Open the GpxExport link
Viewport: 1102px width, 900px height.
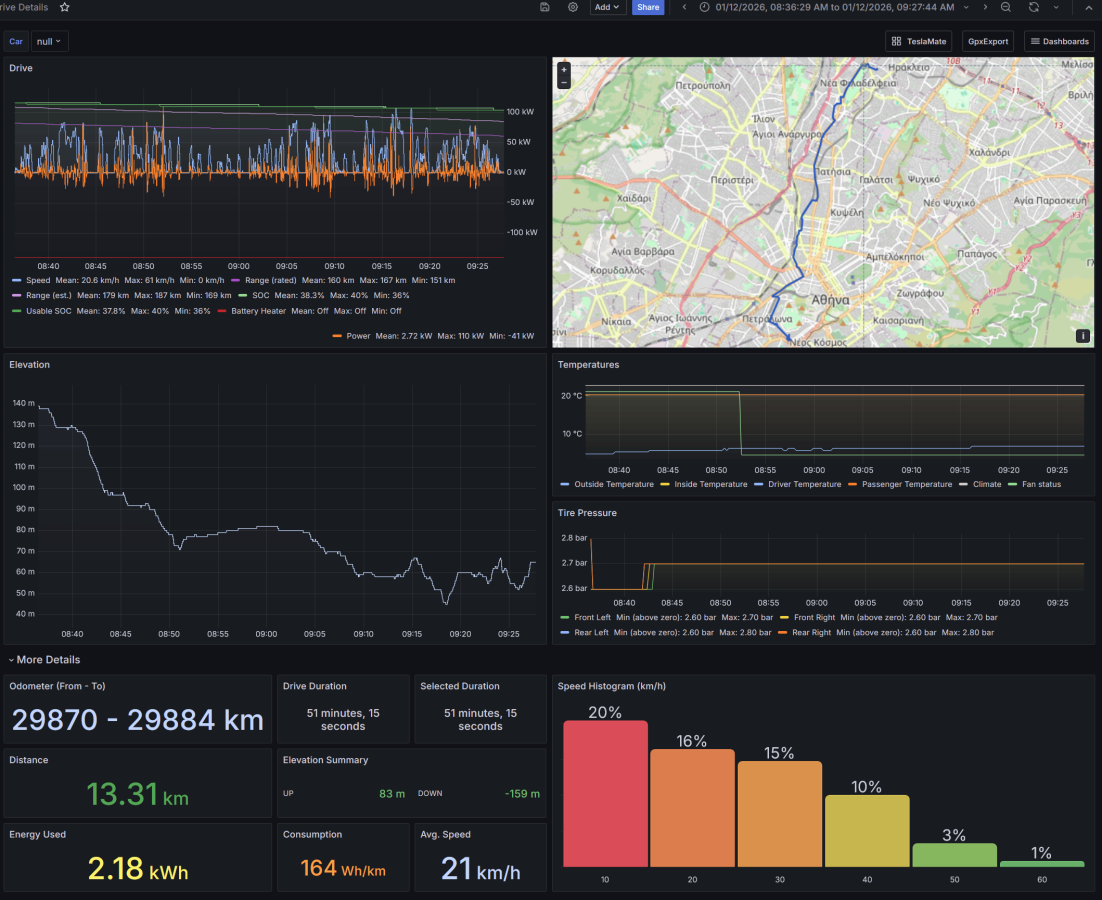pyautogui.click(x=987, y=41)
